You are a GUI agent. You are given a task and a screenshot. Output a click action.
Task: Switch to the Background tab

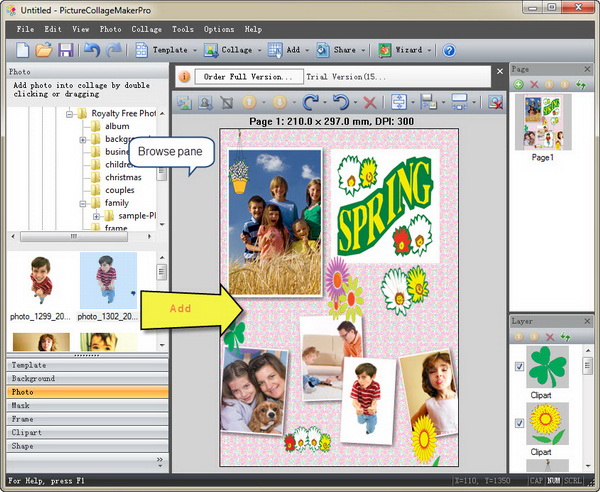[87, 379]
